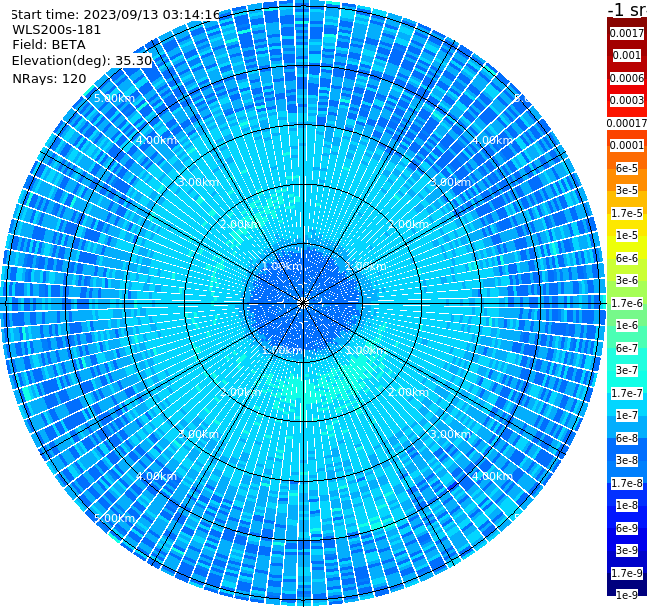This screenshot has width=647, height=607.
Task: Select the 3e-9 colorbar label
Action: tap(627, 550)
